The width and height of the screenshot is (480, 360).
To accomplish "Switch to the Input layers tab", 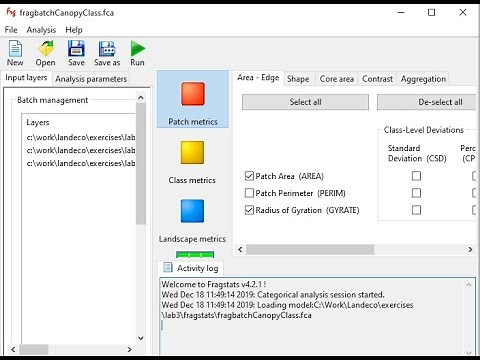I will pos(26,78).
